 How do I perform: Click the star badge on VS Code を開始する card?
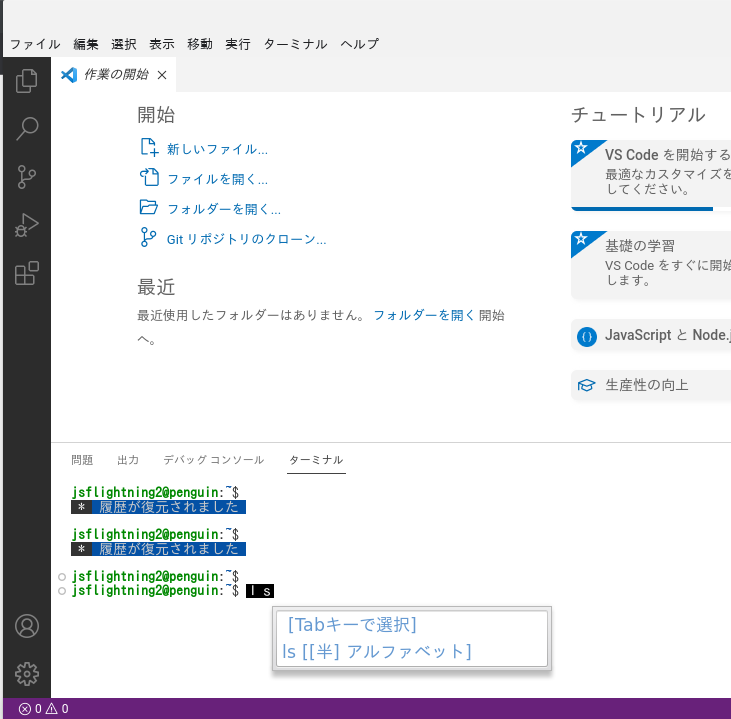(581, 148)
